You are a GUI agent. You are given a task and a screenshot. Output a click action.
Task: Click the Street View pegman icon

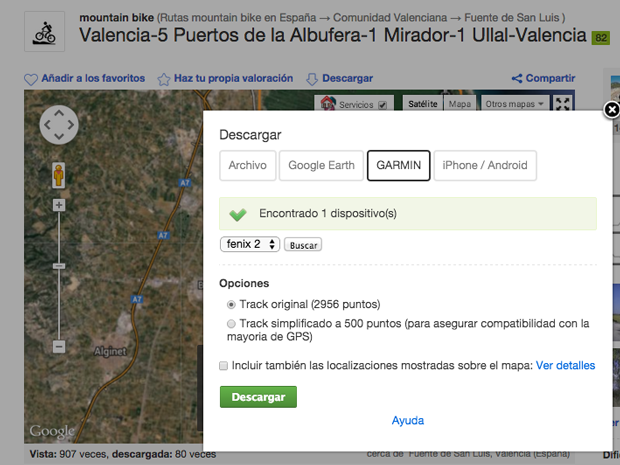pyautogui.click(x=59, y=175)
